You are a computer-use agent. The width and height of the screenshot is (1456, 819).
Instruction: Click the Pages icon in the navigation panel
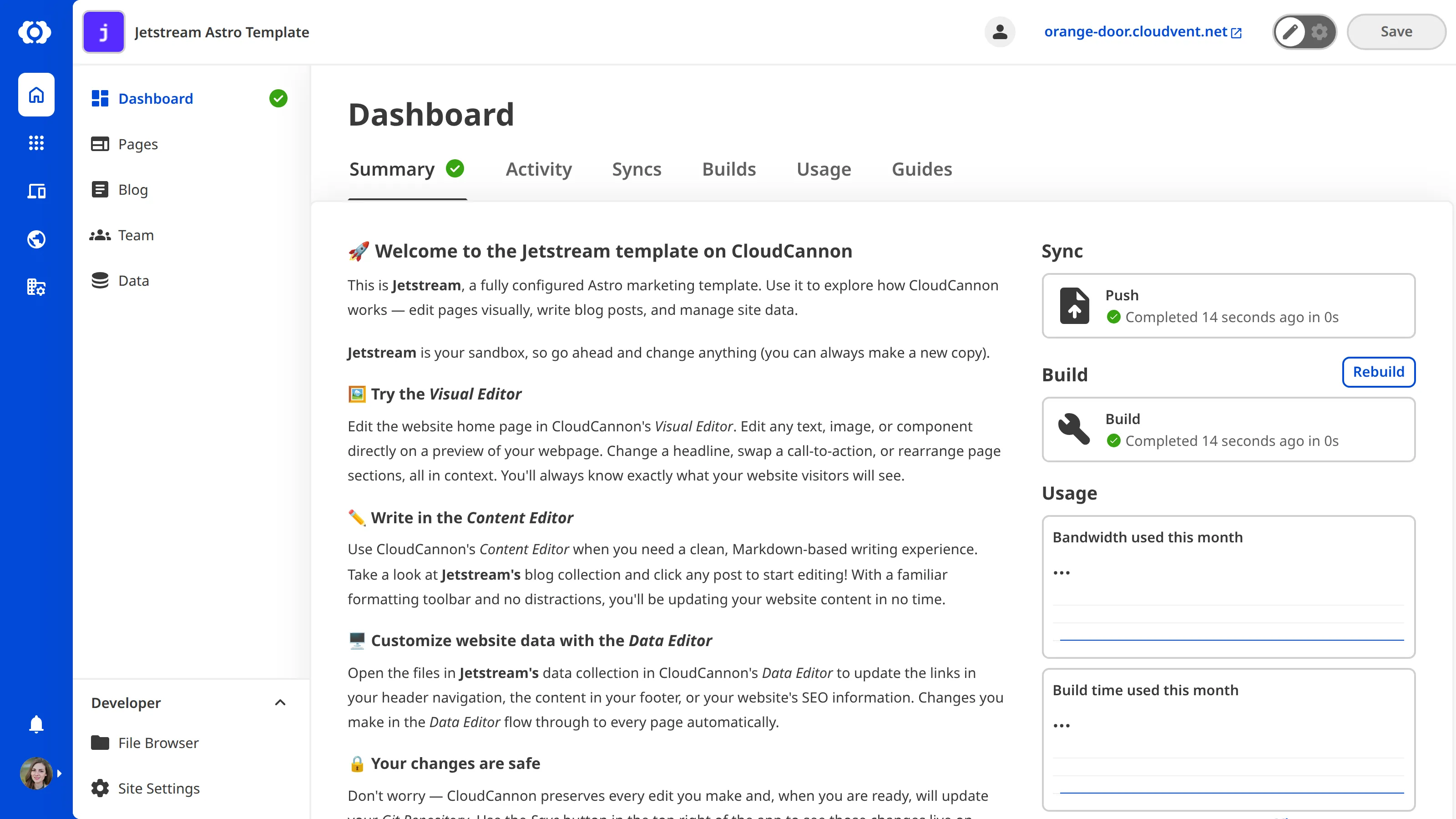[100, 144]
